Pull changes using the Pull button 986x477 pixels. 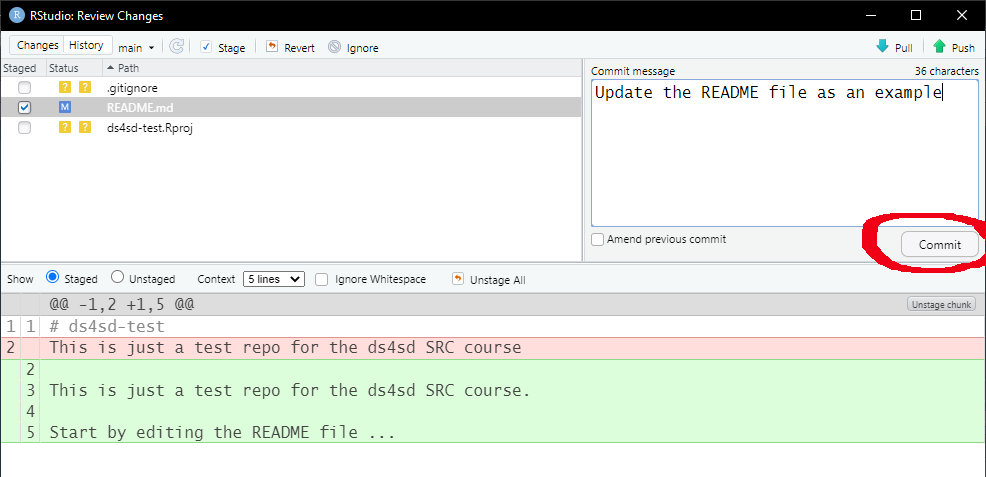894,47
